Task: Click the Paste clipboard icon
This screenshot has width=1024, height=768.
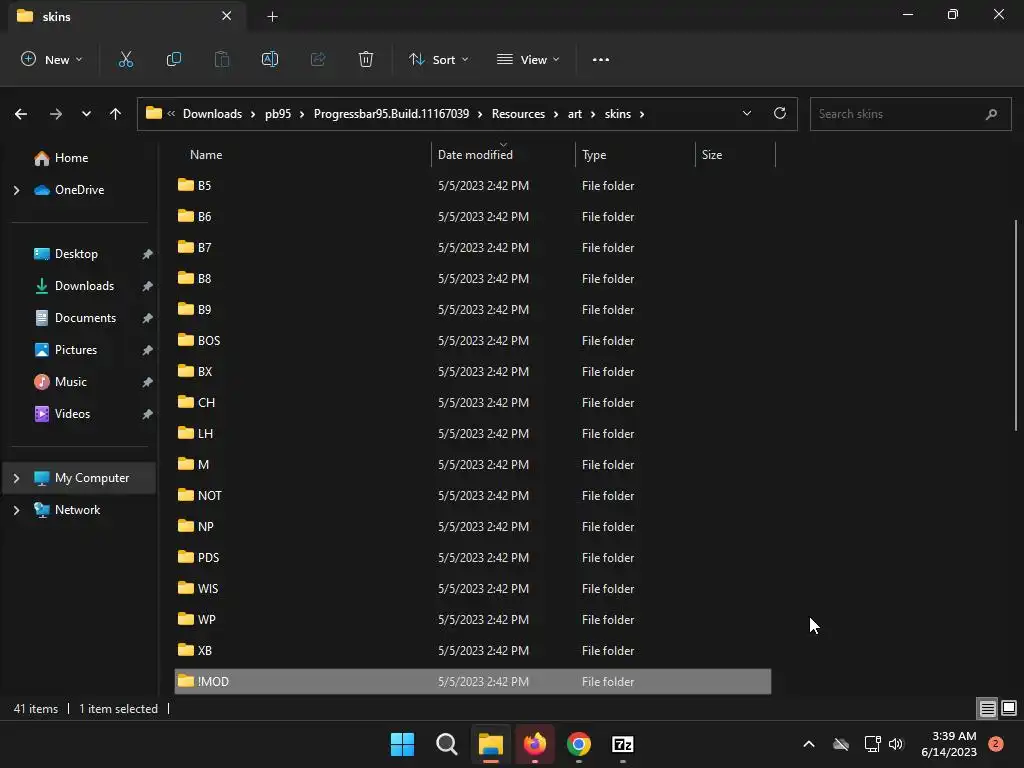Action: point(222,59)
